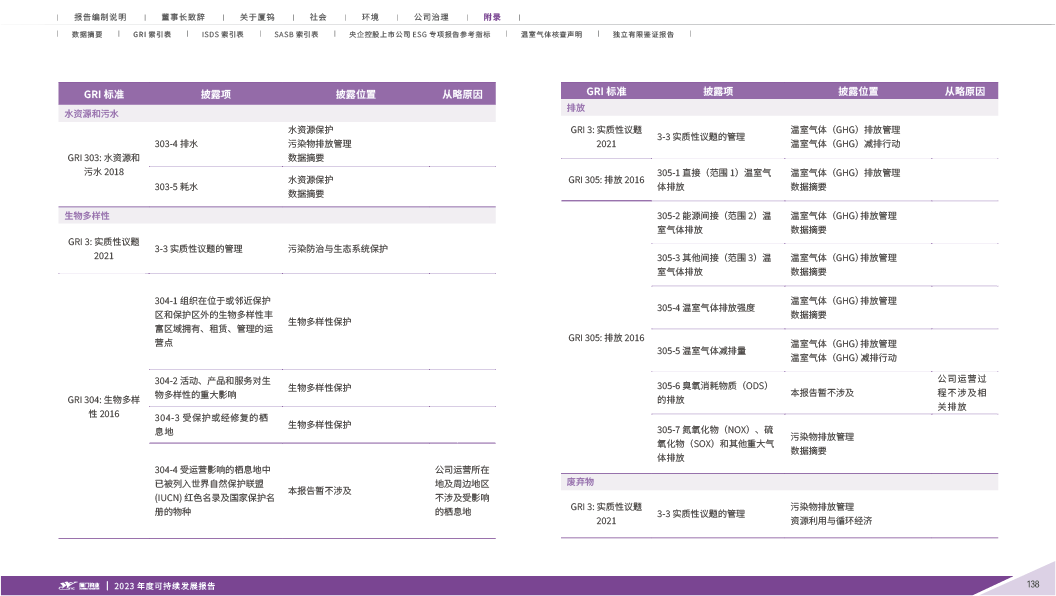Jump to the 报告编制说明 tab

click(100, 17)
